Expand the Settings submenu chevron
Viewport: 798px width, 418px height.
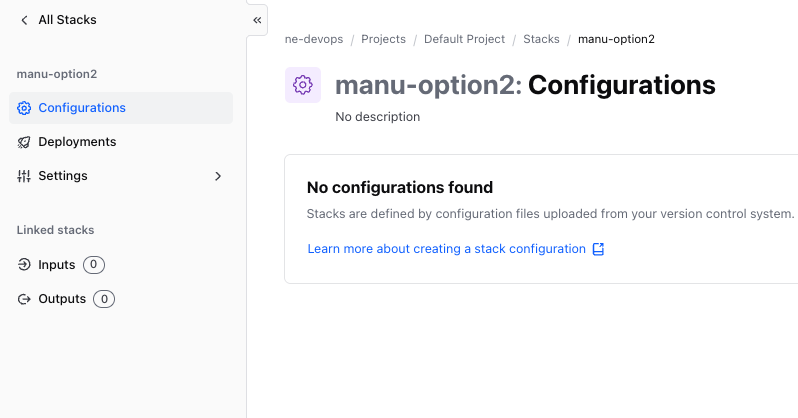pos(218,176)
